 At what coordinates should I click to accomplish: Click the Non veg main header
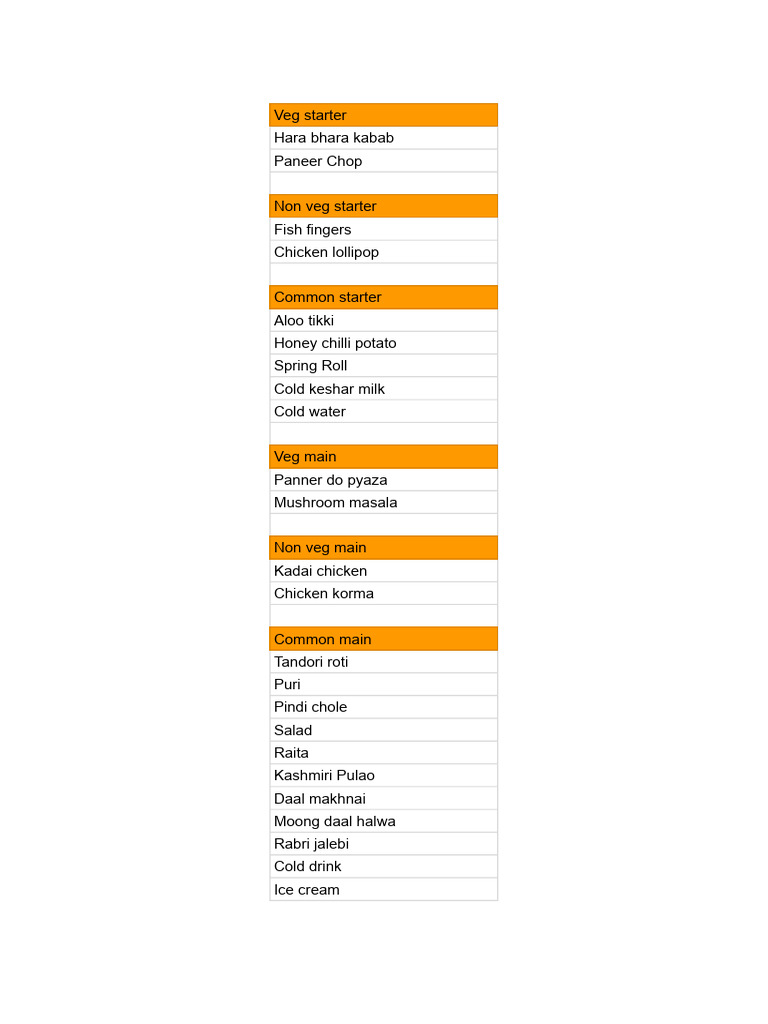tap(383, 548)
